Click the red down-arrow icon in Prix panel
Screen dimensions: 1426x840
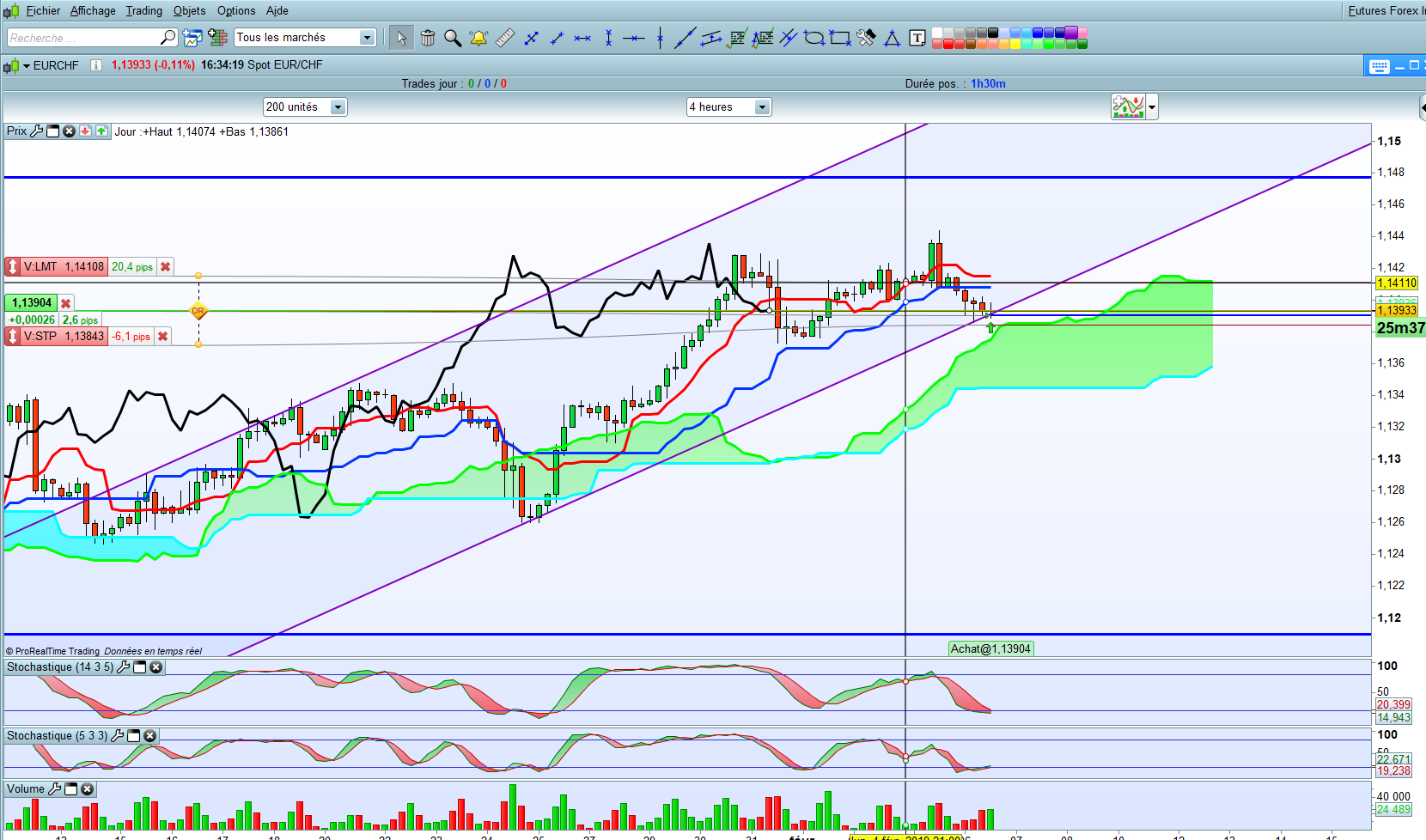click(85, 131)
